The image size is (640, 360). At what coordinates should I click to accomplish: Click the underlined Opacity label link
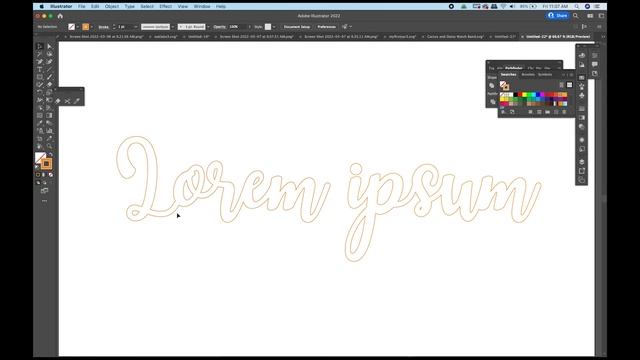tap(220, 27)
